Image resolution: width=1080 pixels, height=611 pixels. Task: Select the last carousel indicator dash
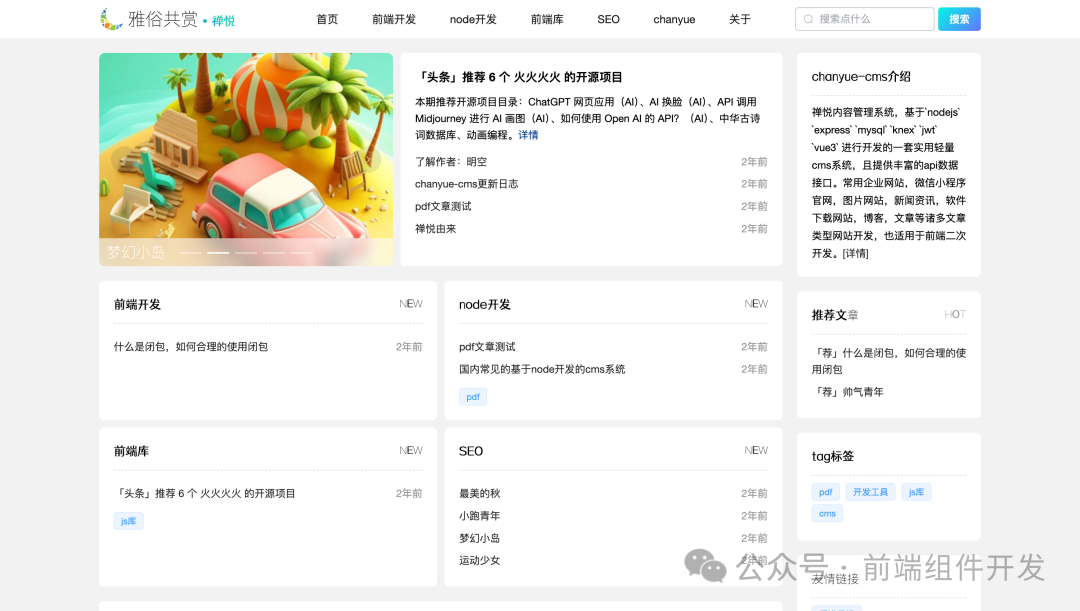302,253
